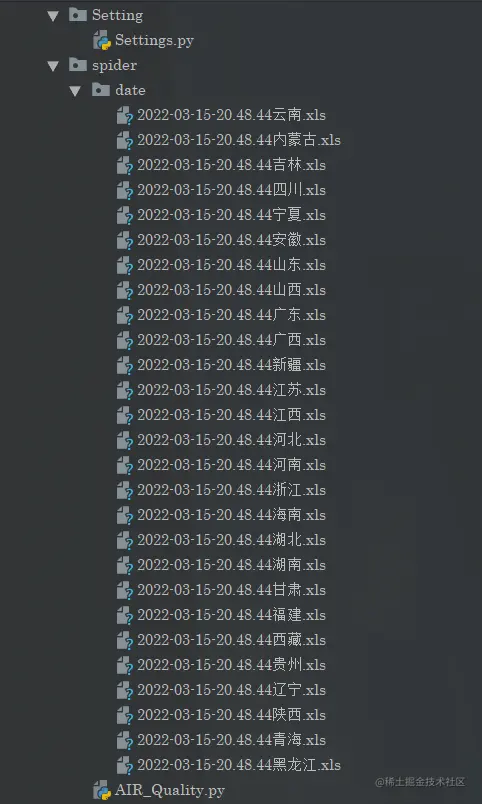Click the date folder icon

click(101, 90)
